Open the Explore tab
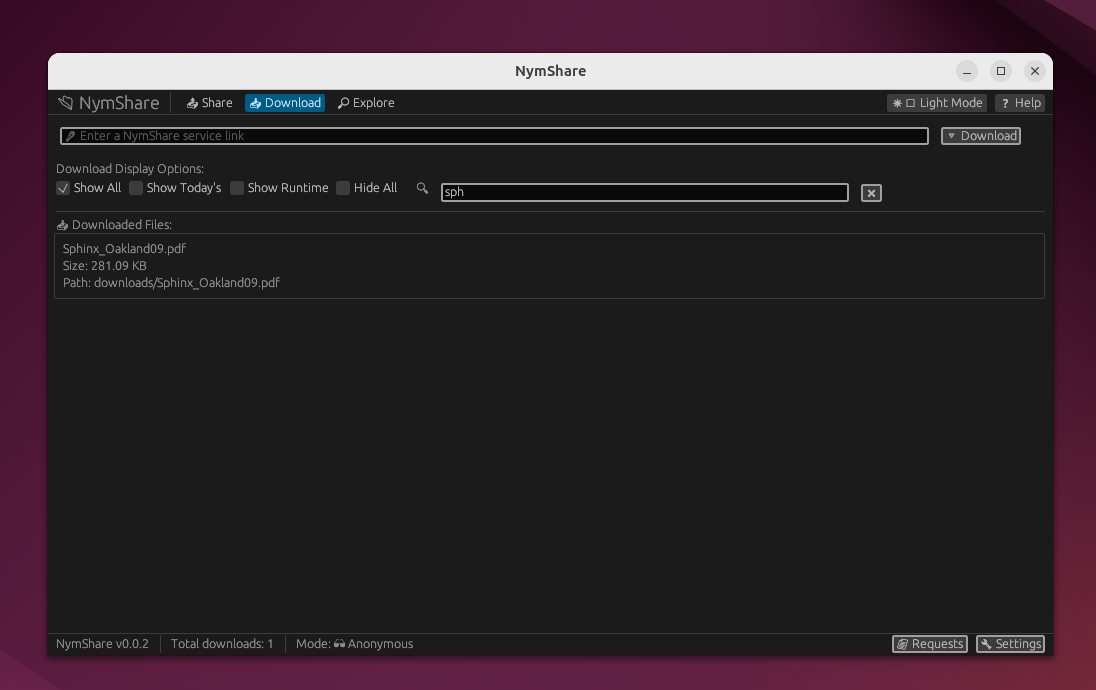 [x=366, y=103]
